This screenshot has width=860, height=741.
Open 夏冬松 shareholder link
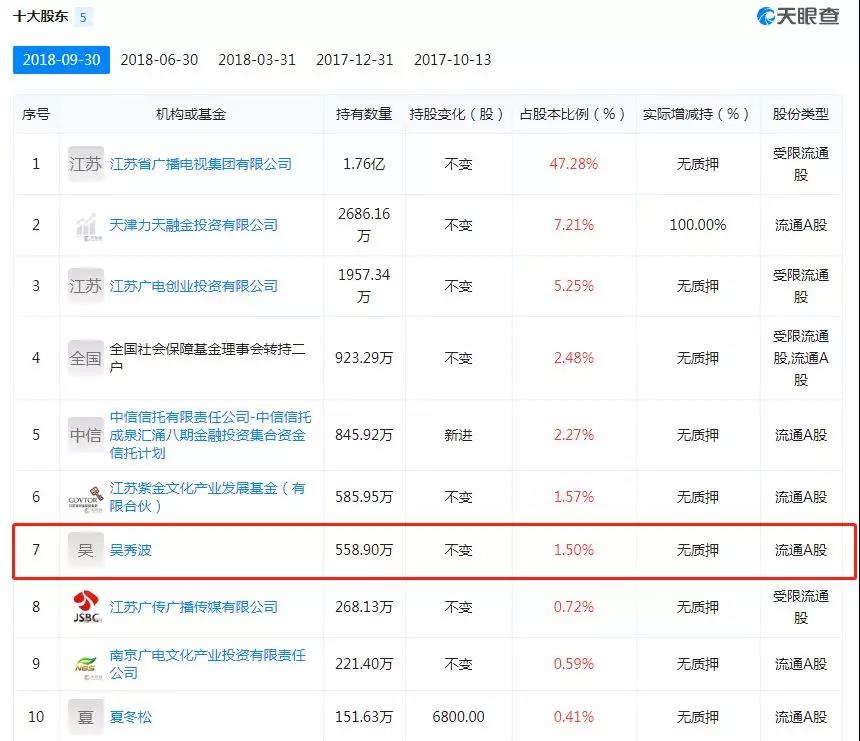[131, 716]
